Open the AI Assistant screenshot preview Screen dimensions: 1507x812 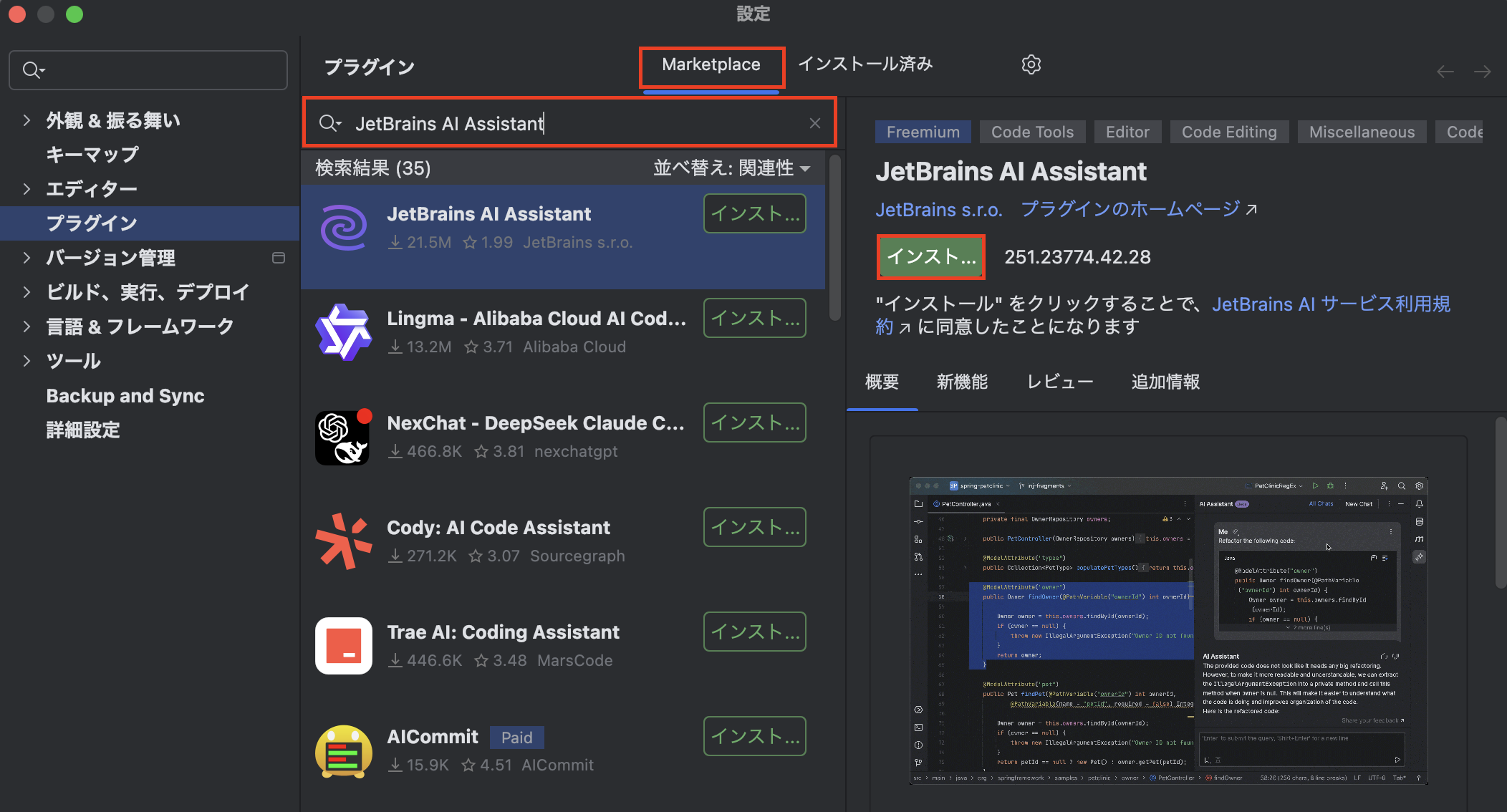(1168, 630)
